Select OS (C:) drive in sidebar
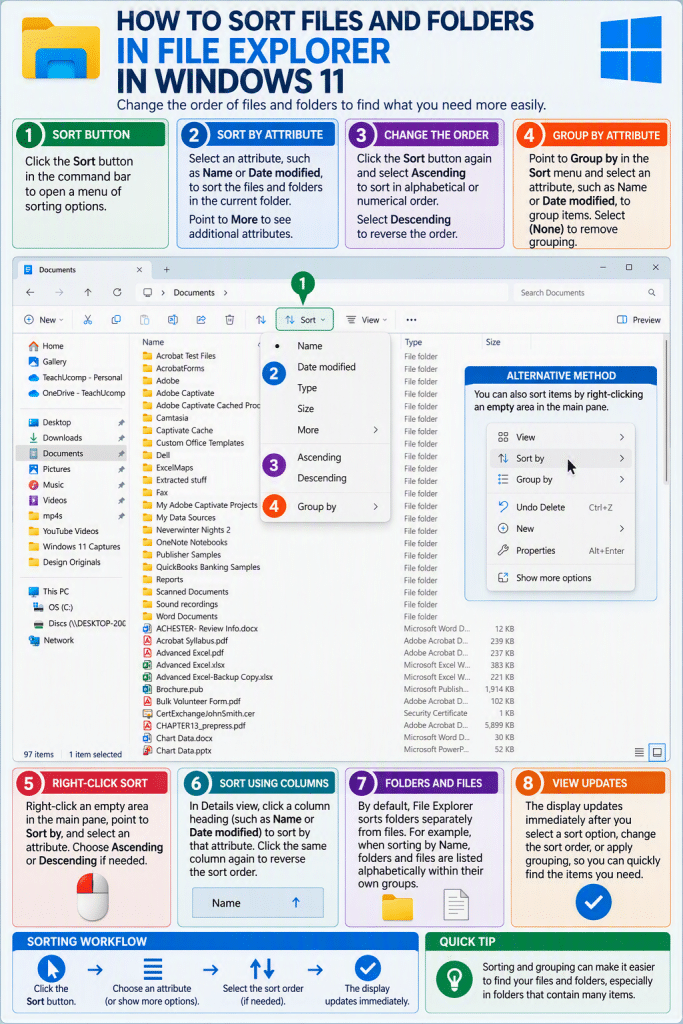Viewport: 683px width, 1024px height. pos(54,607)
